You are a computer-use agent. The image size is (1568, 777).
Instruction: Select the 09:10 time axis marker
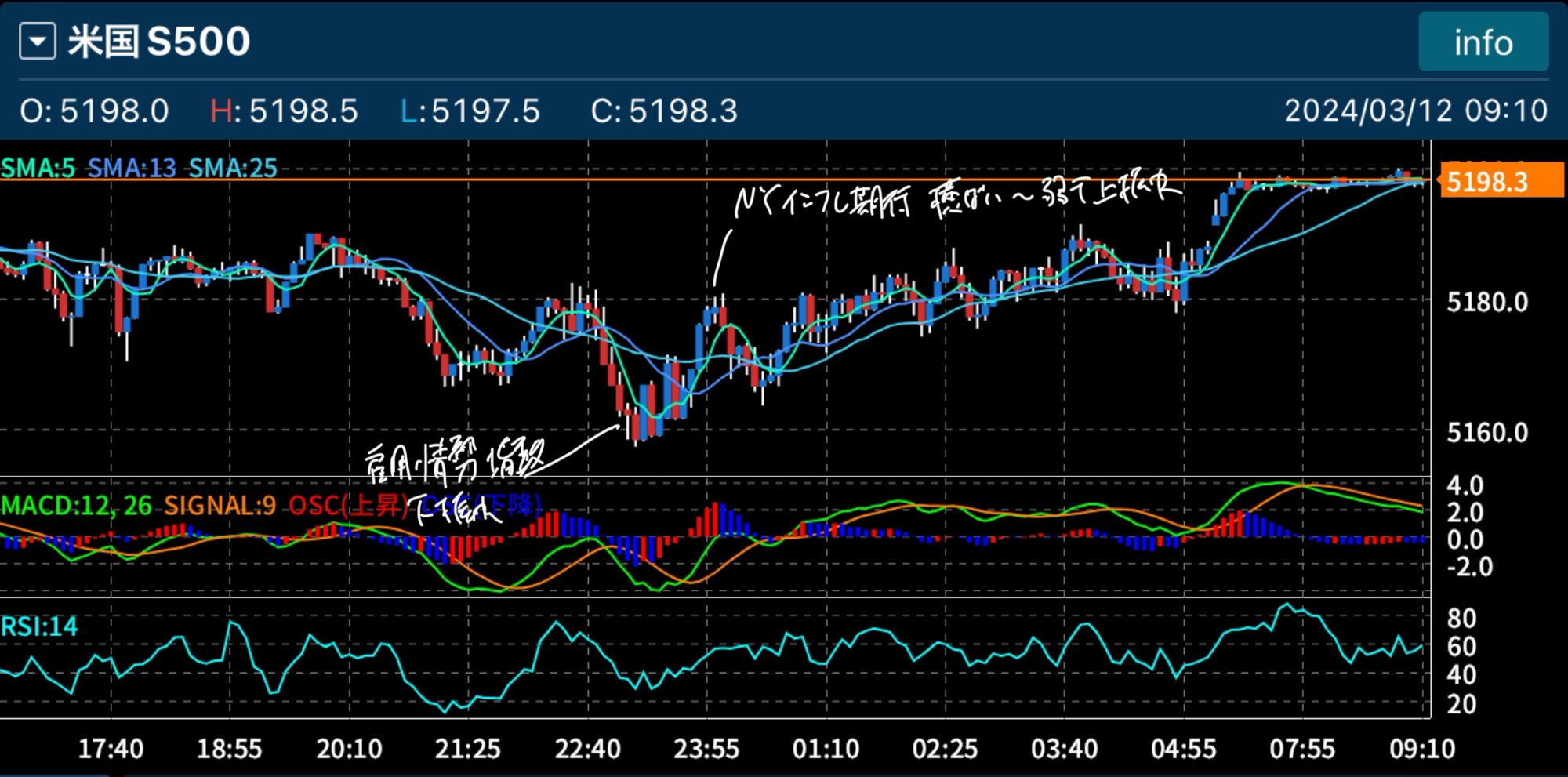[x=1421, y=749]
